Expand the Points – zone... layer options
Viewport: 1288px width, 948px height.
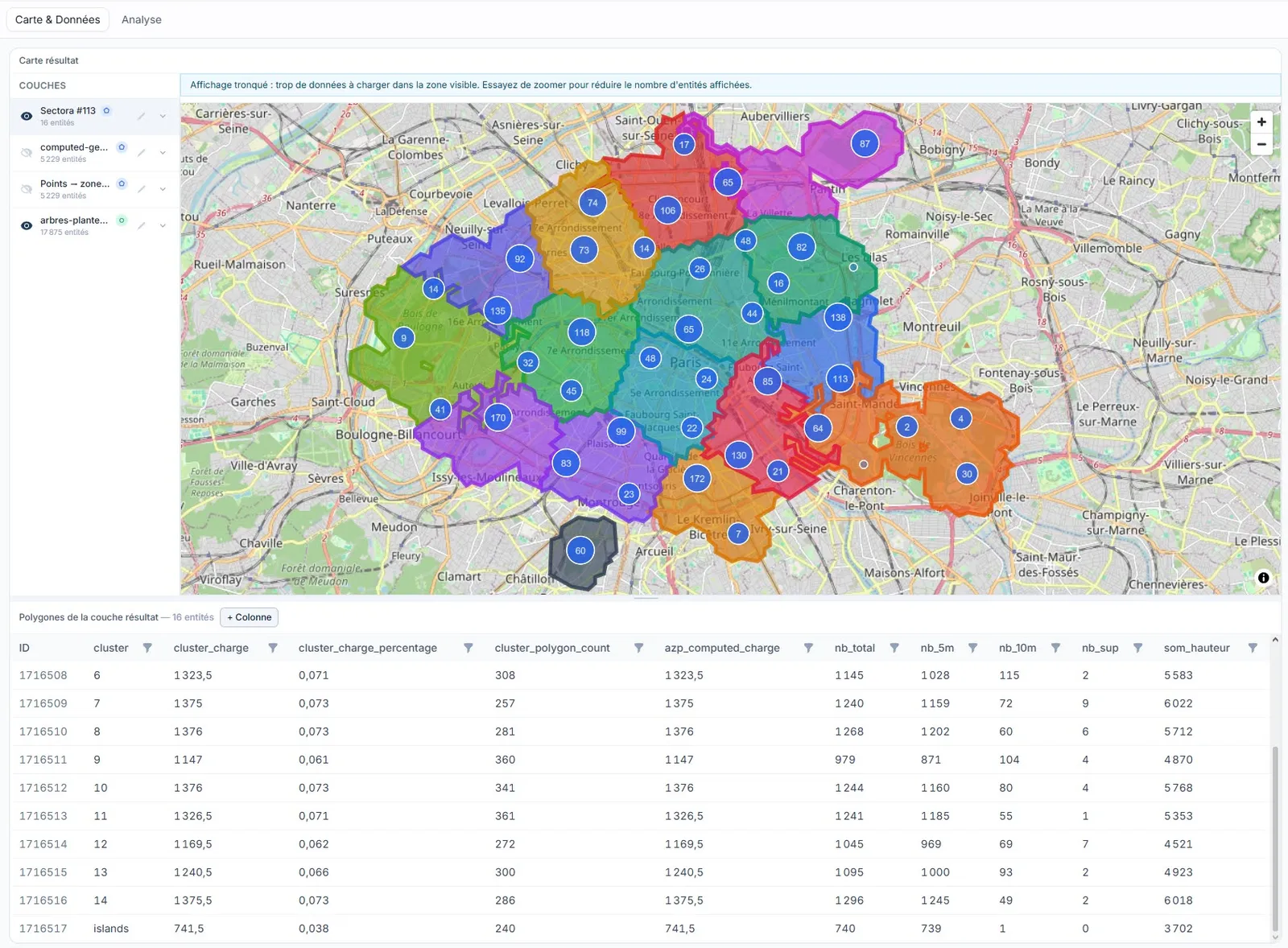tap(163, 189)
